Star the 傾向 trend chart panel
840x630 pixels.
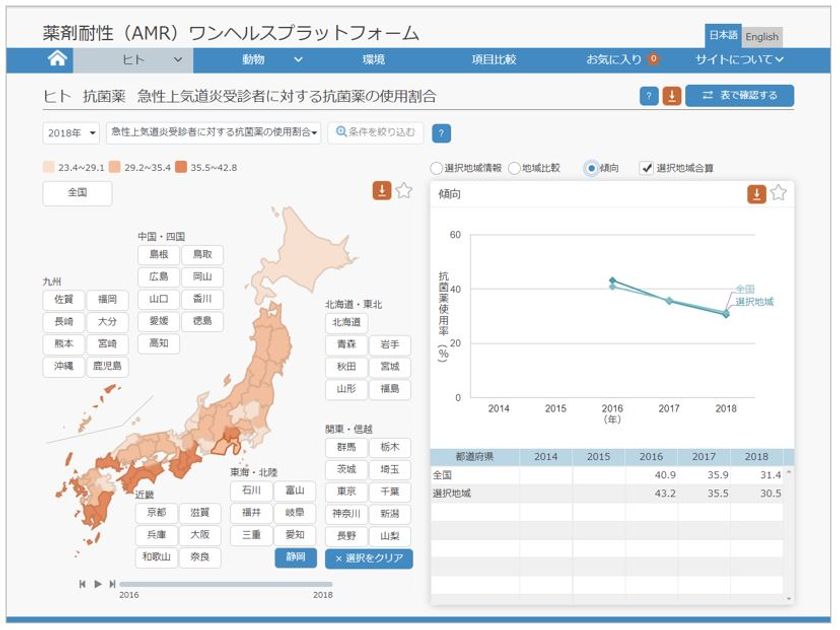pos(778,193)
